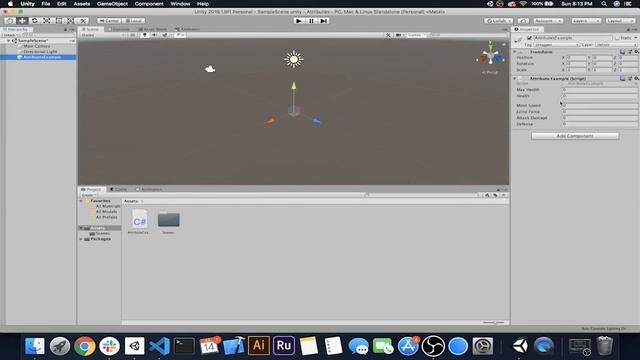Click the Play button
Image resolution: width=640 pixels, height=360 pixels.
click(x=299, y=21)
